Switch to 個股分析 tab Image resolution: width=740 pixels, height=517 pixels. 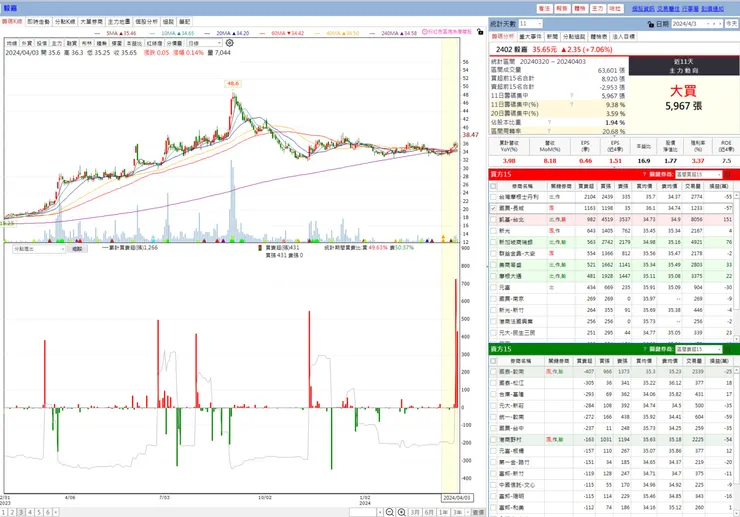(x=146, y=22)
